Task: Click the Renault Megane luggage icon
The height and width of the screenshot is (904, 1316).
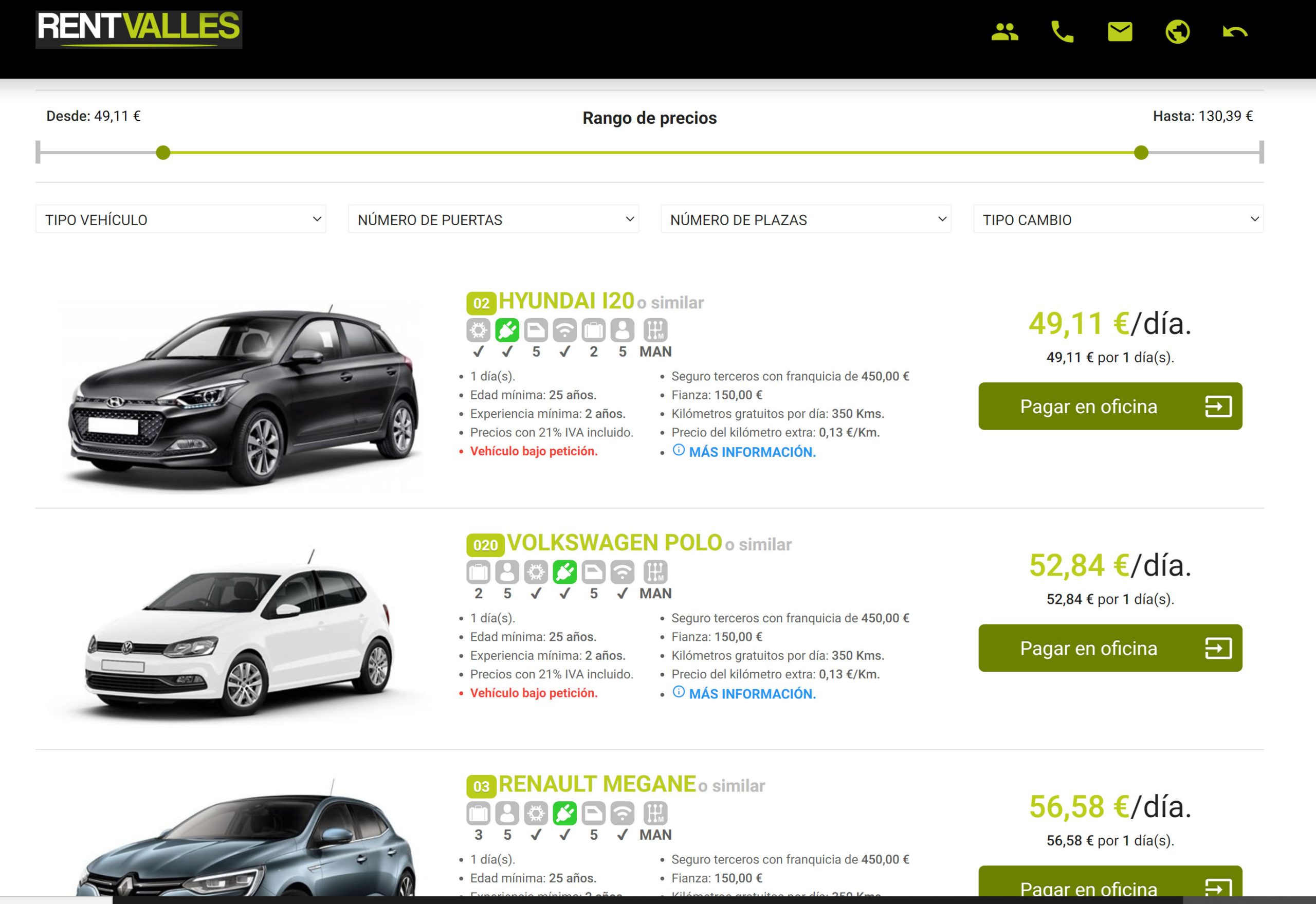Action: point(478,814)
